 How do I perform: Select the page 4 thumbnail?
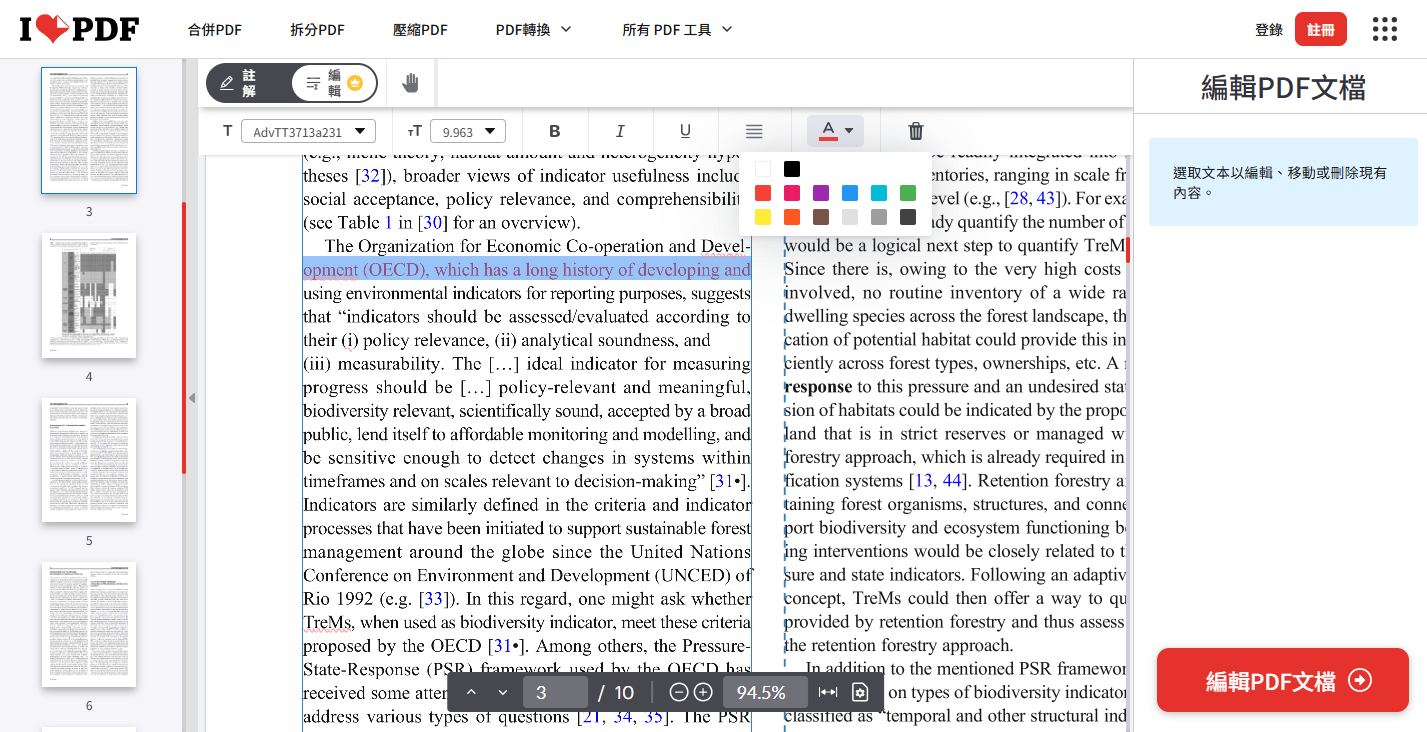88,295
